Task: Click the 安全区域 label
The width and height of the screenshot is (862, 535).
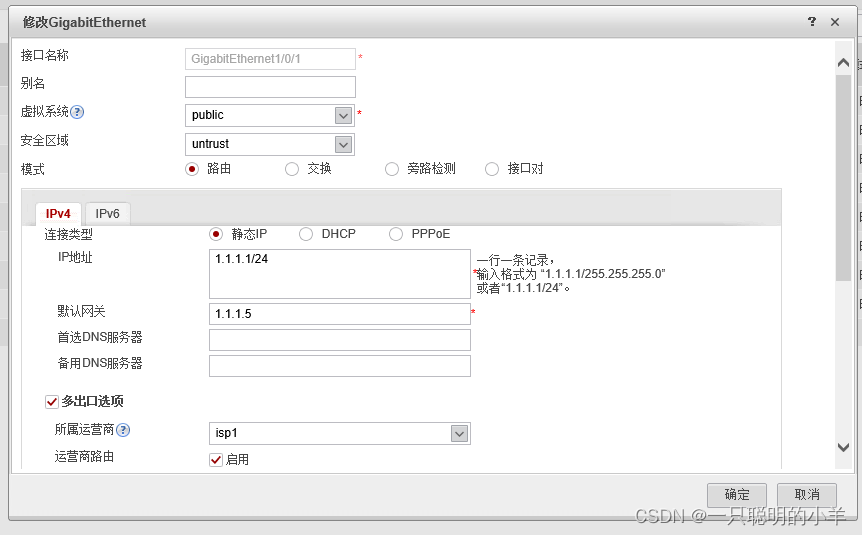Action: coord(45,141)
